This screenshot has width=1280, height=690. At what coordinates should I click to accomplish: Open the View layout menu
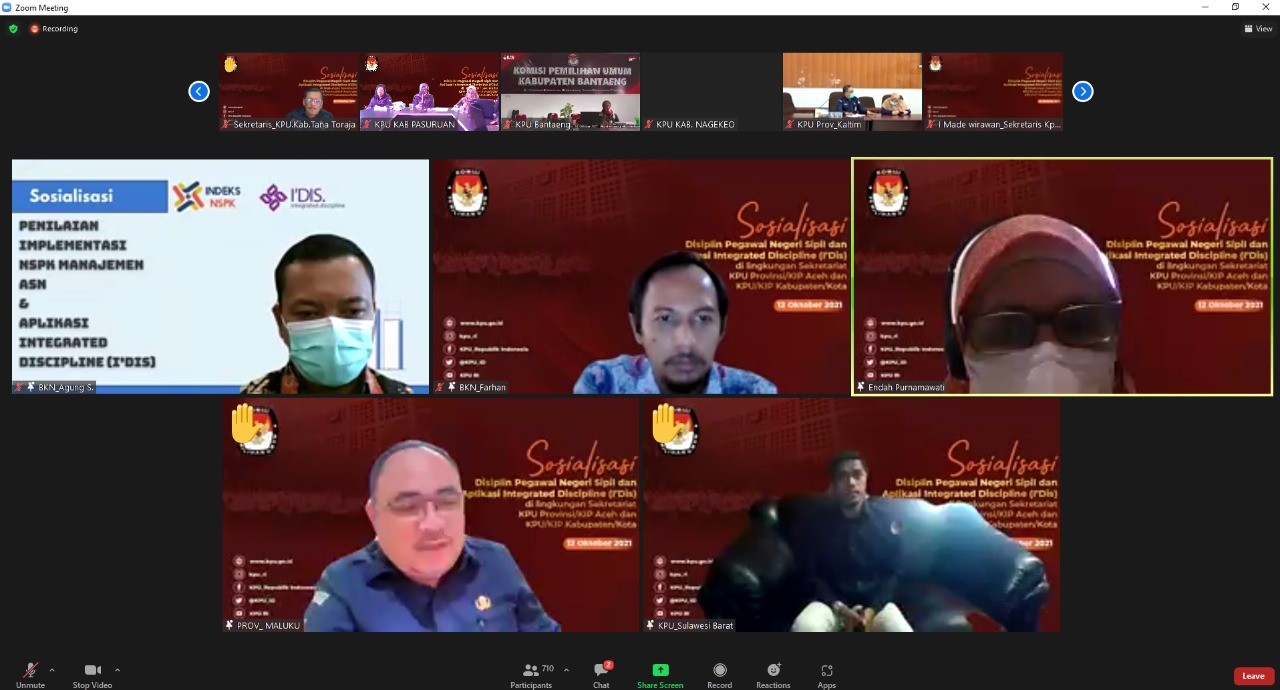(x=1258, y=29)
